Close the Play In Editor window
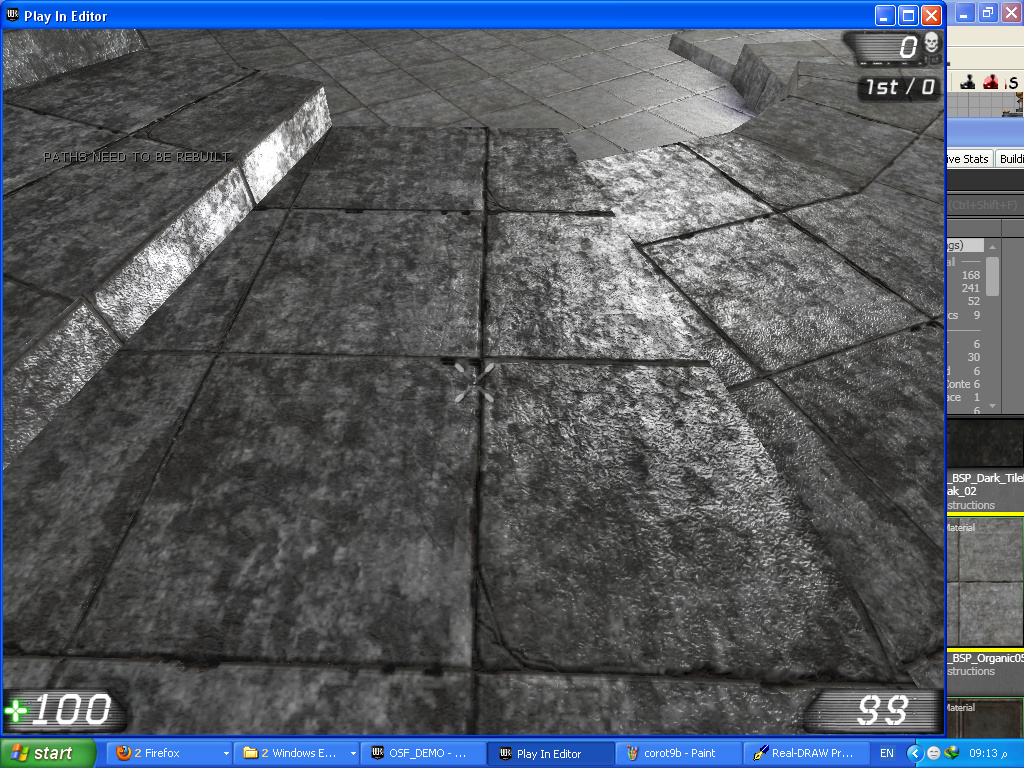This screenshot has height=768, width=1024. [x=931, y=15]
